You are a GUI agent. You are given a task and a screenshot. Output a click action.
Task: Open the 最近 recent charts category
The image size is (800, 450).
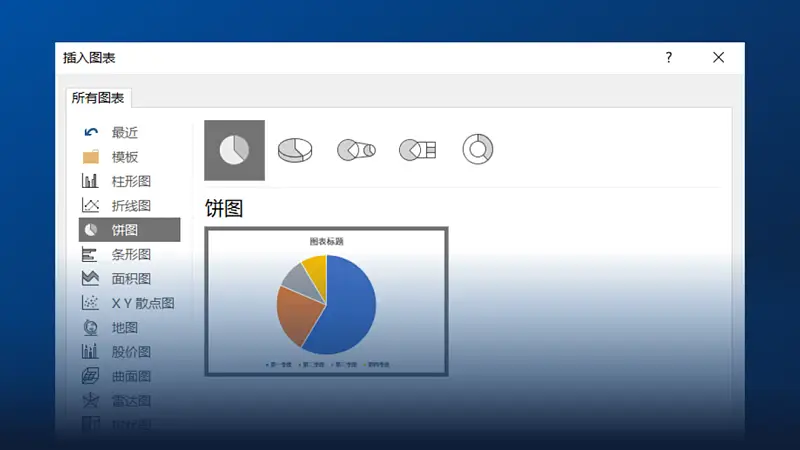click(x=130, y=133)
